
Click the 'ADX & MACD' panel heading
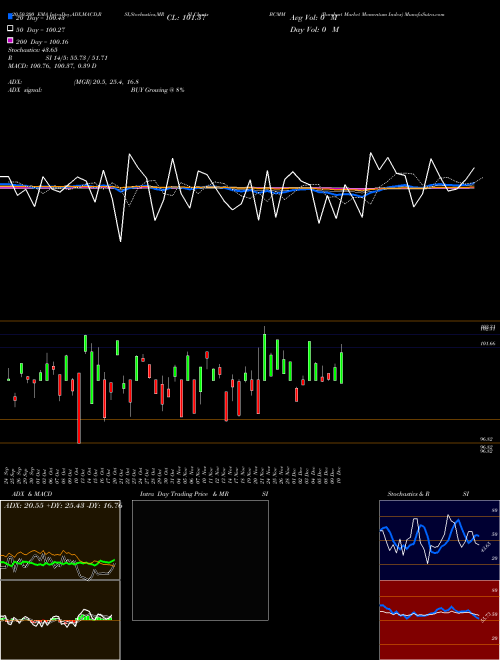(32, 494)
